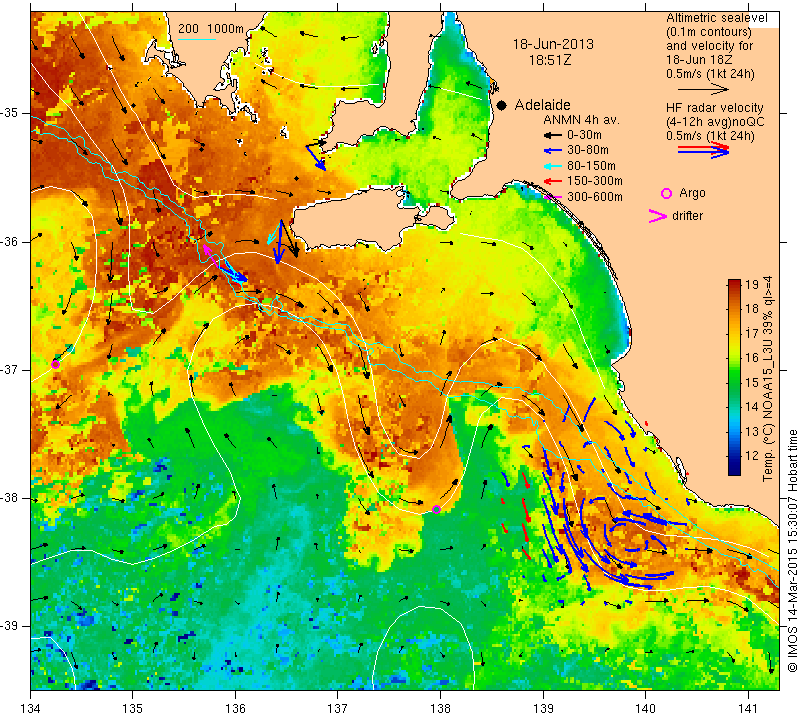Click the '(4-12h avg)noQC' text
The image size is (800, 720).
click(x=715, y=122)
